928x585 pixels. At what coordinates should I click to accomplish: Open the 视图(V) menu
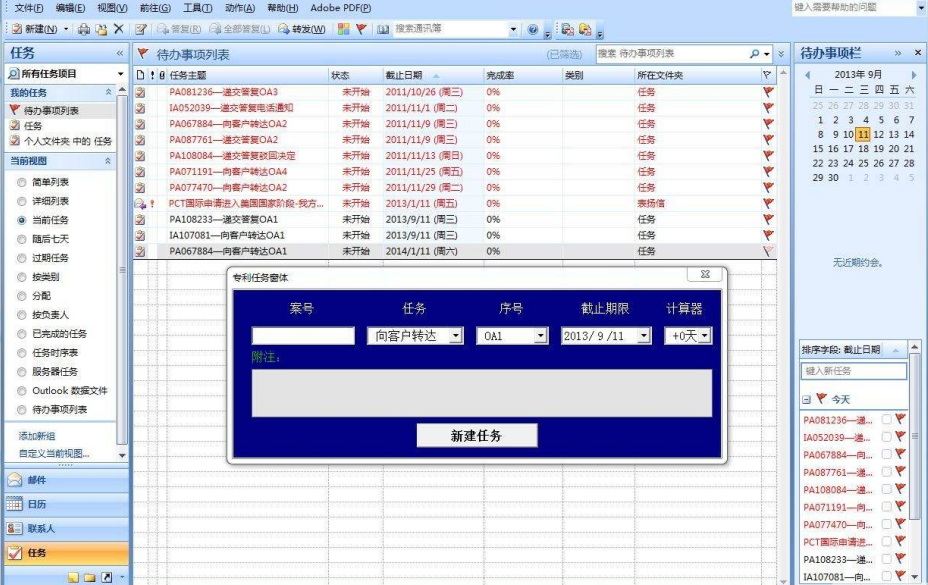[x=112, y=8]
